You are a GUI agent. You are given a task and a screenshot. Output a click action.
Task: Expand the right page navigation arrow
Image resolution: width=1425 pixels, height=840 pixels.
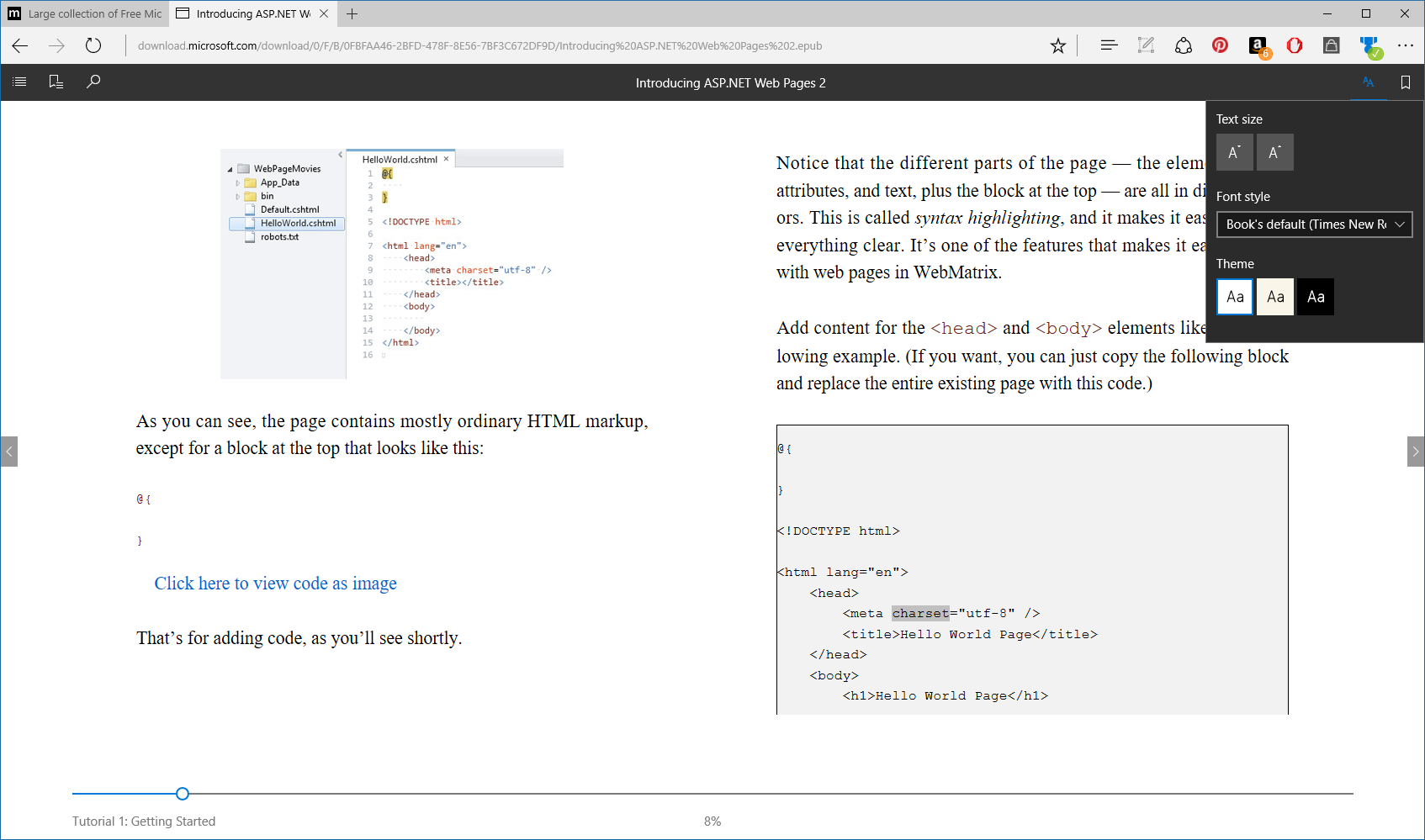(1414, 452)
